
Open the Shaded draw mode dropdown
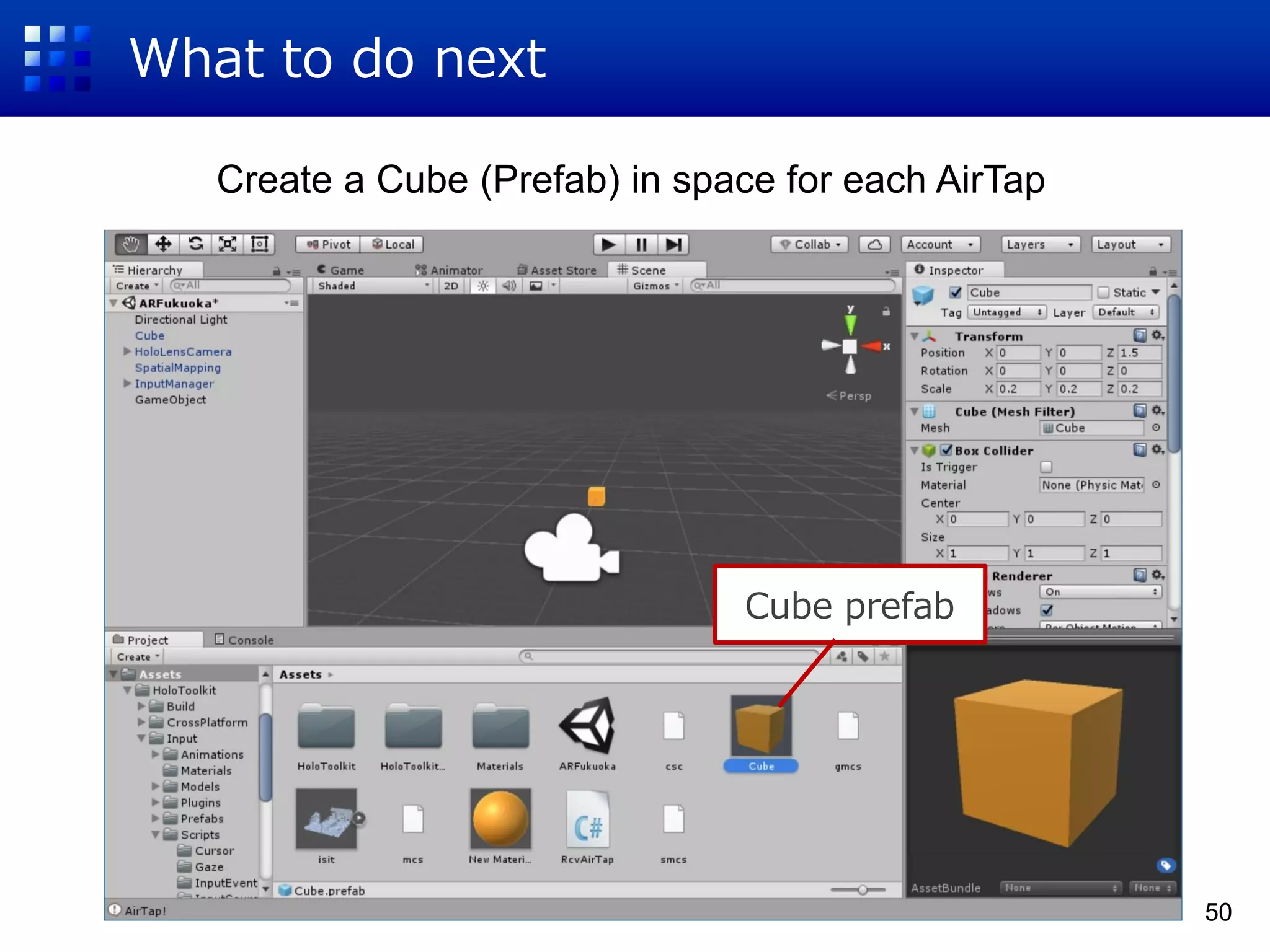373,286
